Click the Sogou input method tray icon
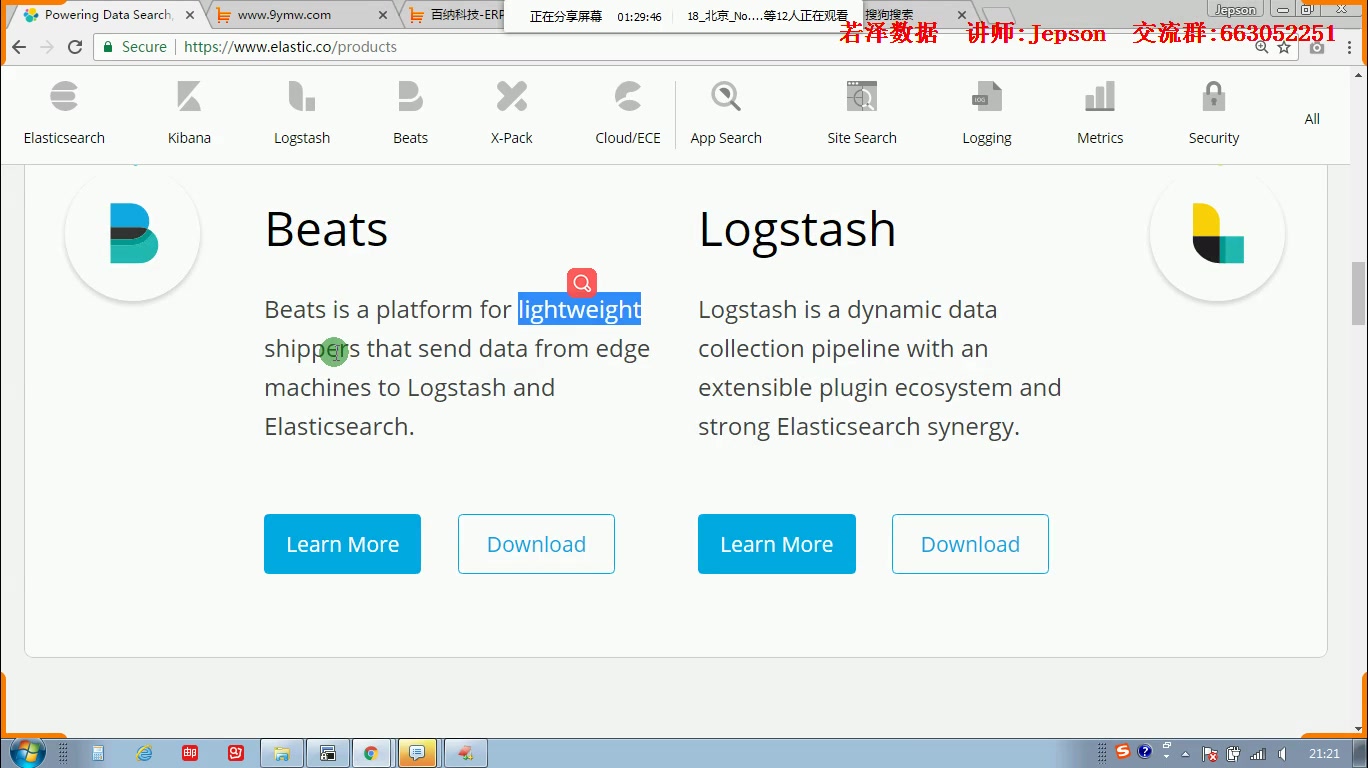Viewport: 1368px width, 768px height. 1123,752
